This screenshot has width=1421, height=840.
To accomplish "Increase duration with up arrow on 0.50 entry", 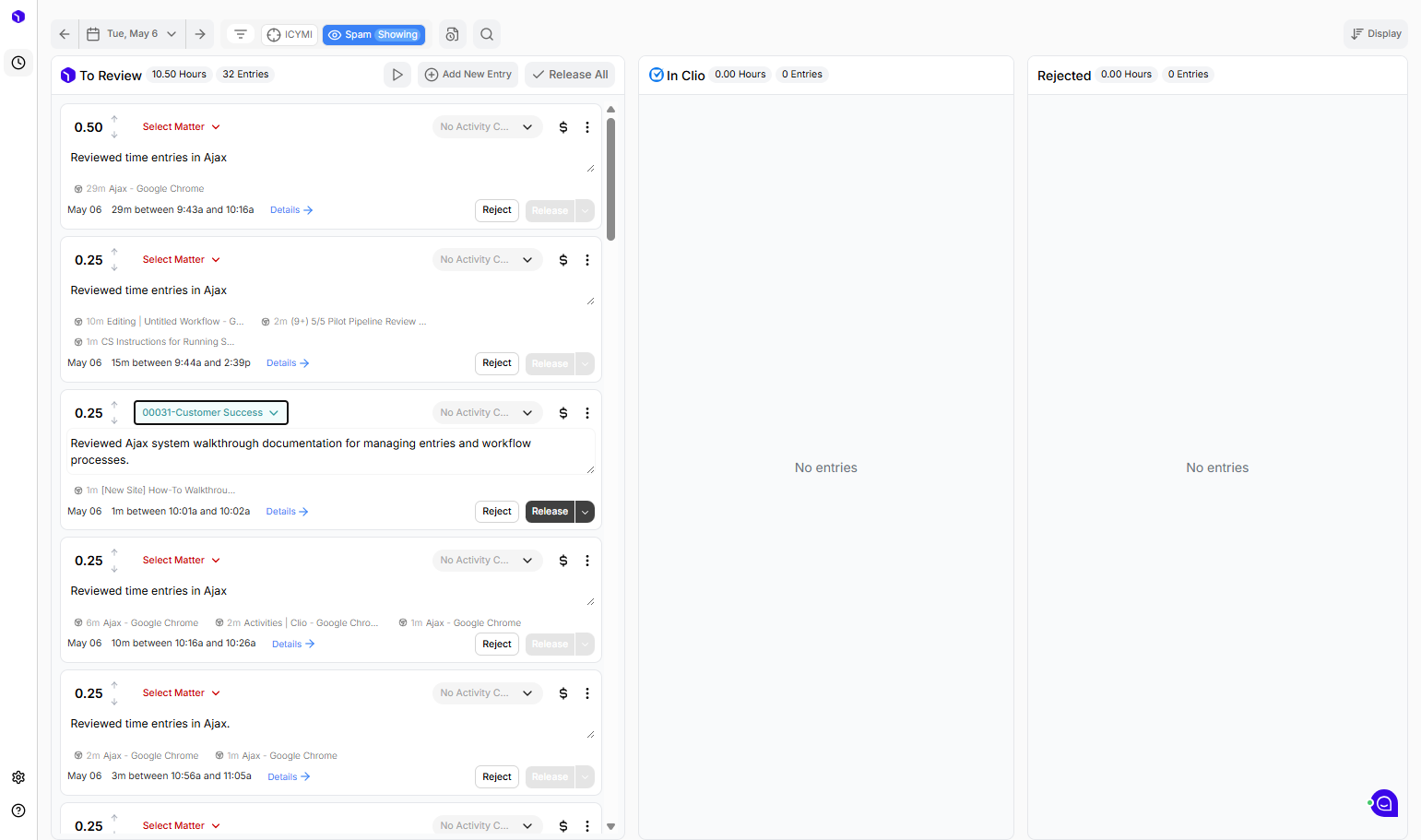I will [114, 119].
